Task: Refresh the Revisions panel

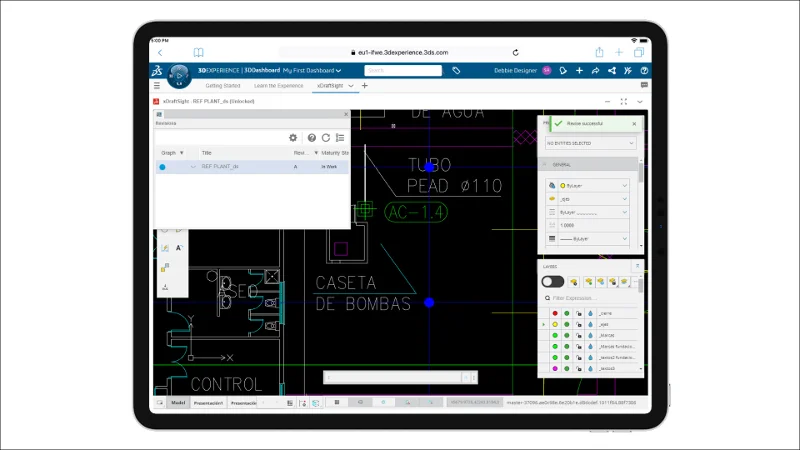Action: 326,138
